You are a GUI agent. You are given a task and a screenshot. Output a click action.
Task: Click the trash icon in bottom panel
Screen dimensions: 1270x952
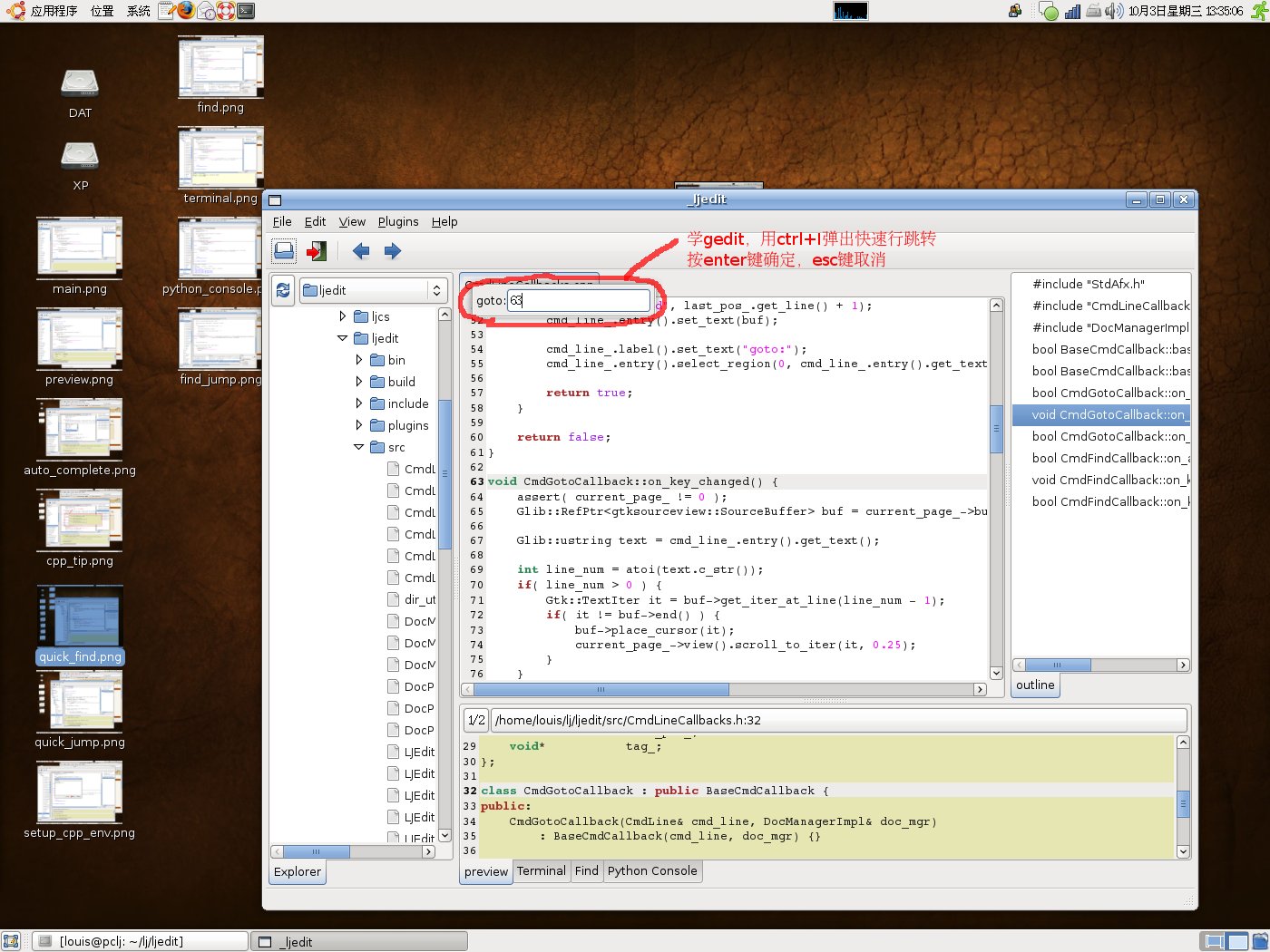[1259, 941]
